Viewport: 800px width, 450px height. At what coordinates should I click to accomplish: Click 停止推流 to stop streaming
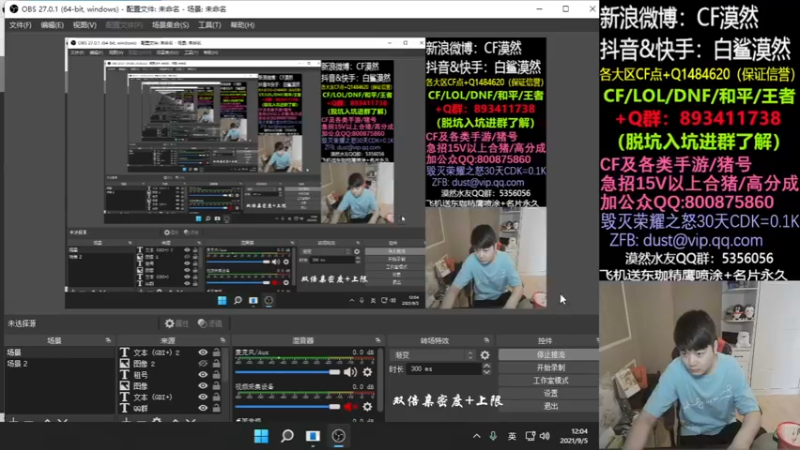coord(549,355)
